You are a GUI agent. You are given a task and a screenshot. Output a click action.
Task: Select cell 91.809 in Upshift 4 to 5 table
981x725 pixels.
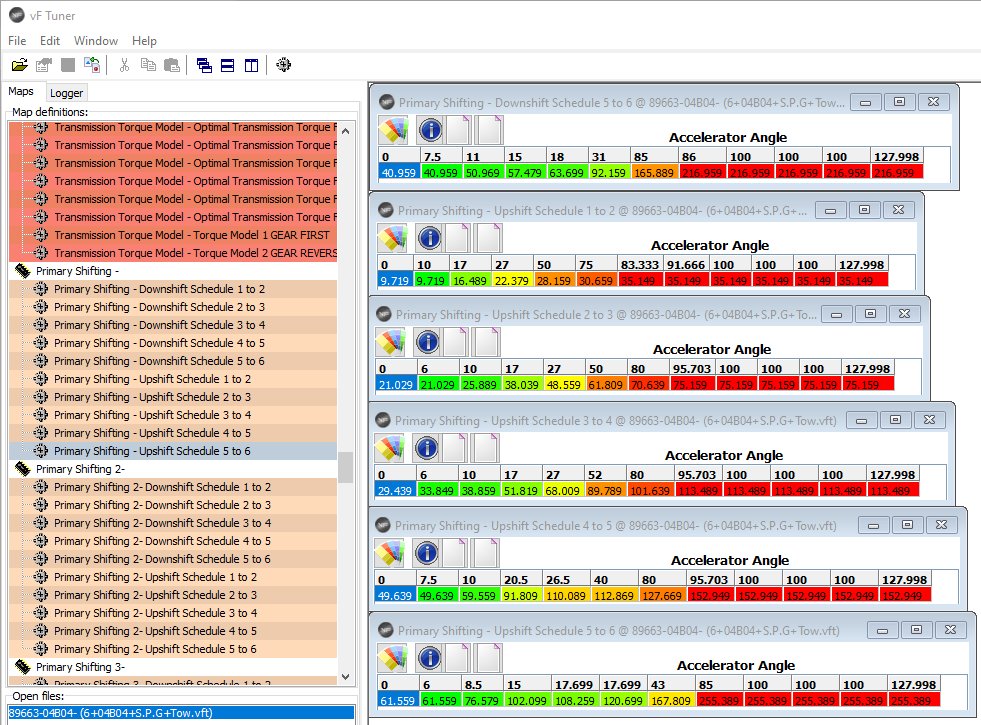click(521, 596)
